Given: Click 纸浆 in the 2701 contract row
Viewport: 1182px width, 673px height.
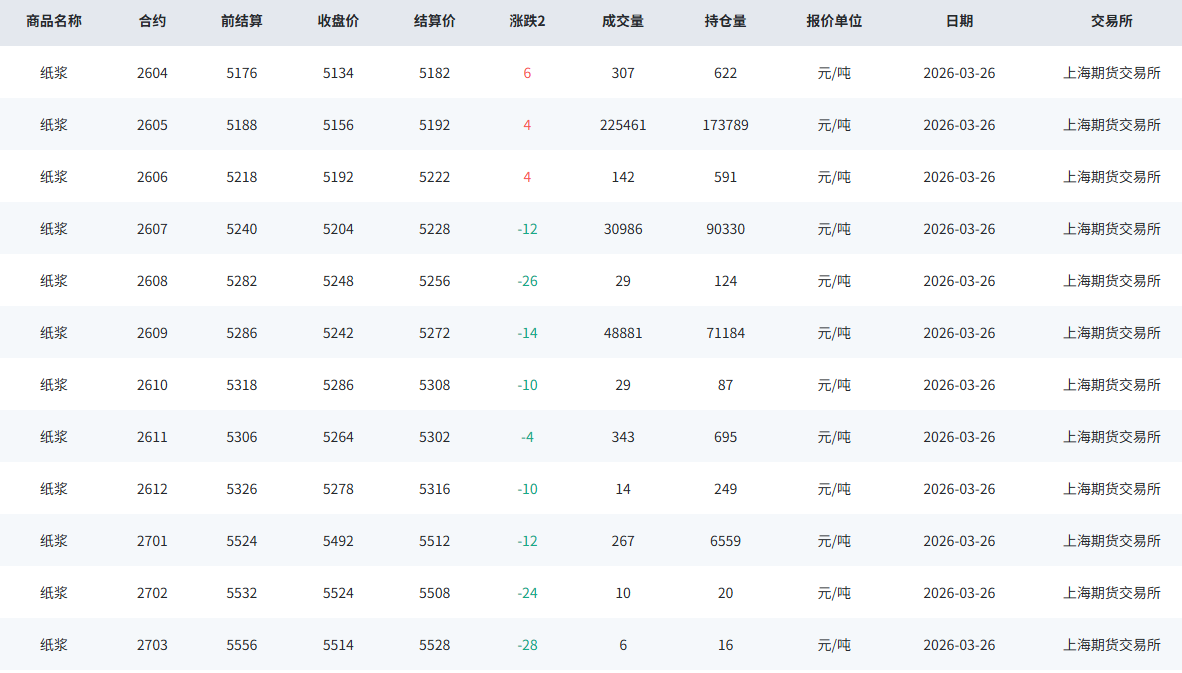Looking at the screenshot, I should click(x=54, y=541).
